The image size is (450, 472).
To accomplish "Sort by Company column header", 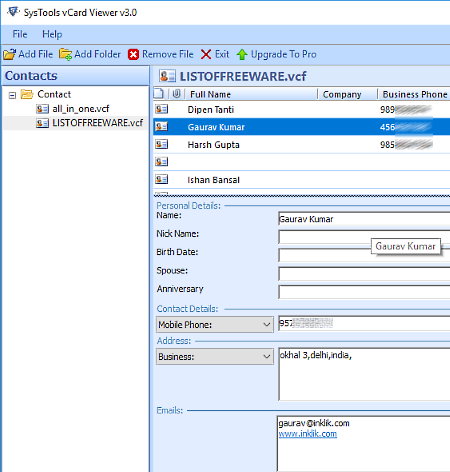I will coord(342,94).
